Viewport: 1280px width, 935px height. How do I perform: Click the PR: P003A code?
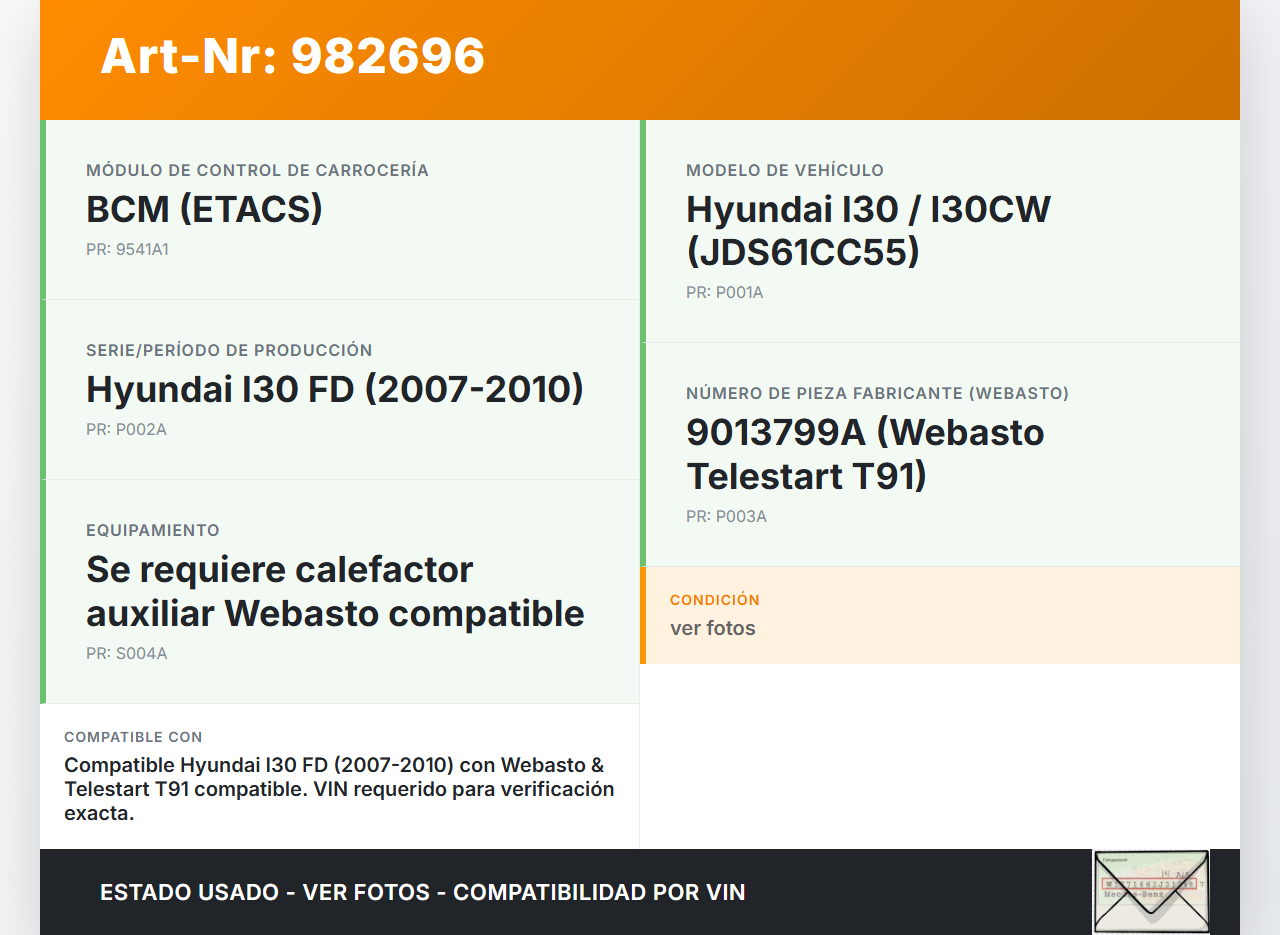726,516
